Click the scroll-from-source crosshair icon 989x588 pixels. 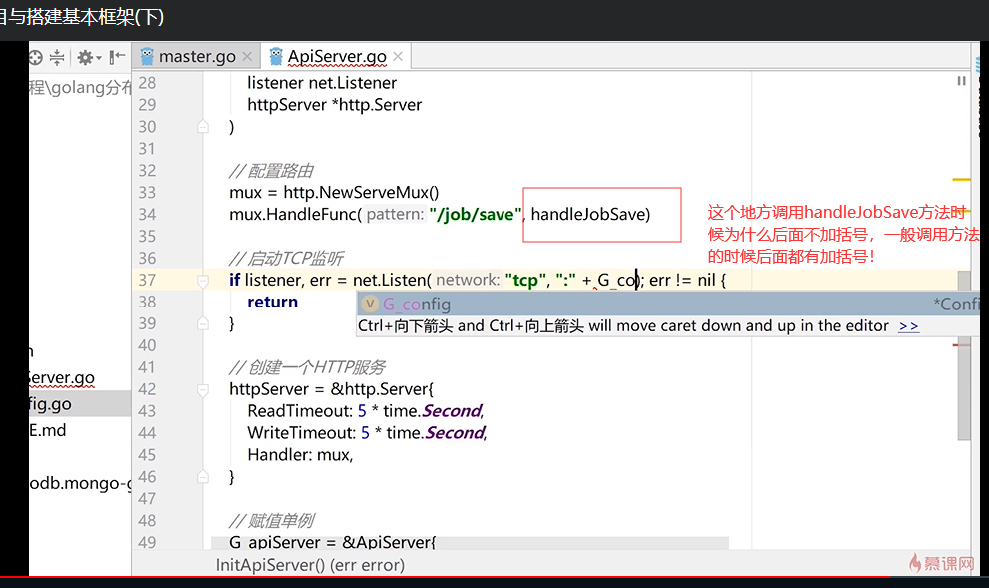35,57
